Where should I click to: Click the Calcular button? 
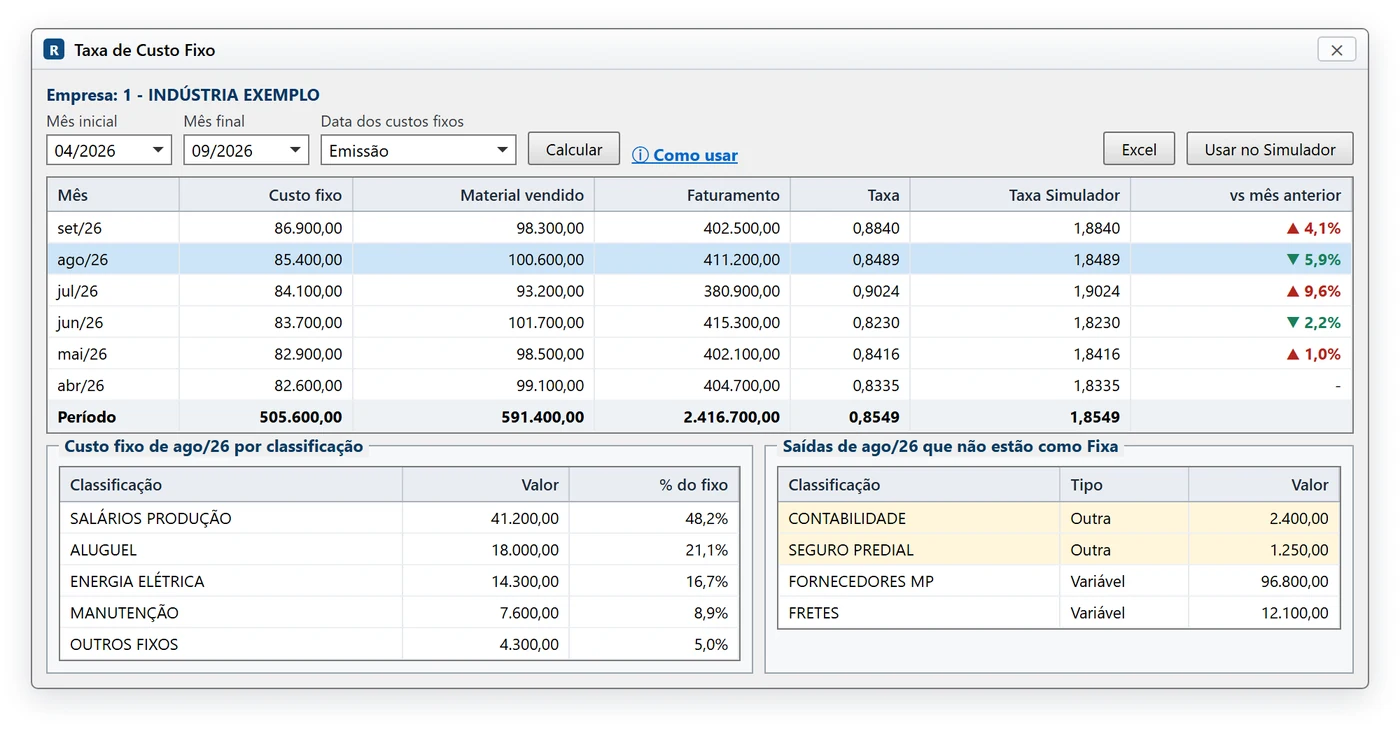tap(574, 149)
